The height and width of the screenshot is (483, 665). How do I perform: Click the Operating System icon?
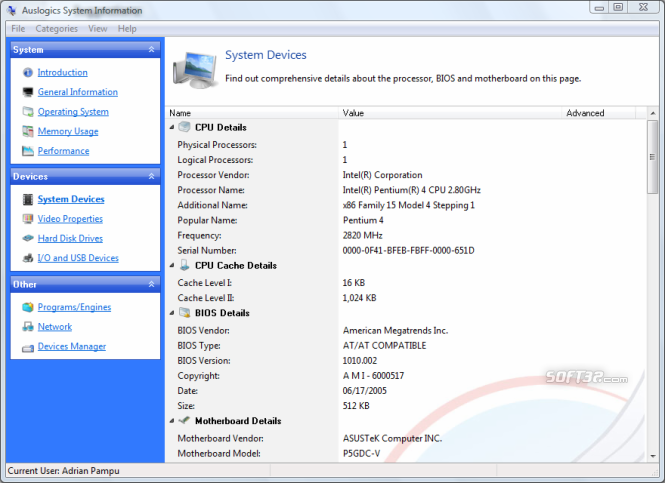click(x=28, y=112)
